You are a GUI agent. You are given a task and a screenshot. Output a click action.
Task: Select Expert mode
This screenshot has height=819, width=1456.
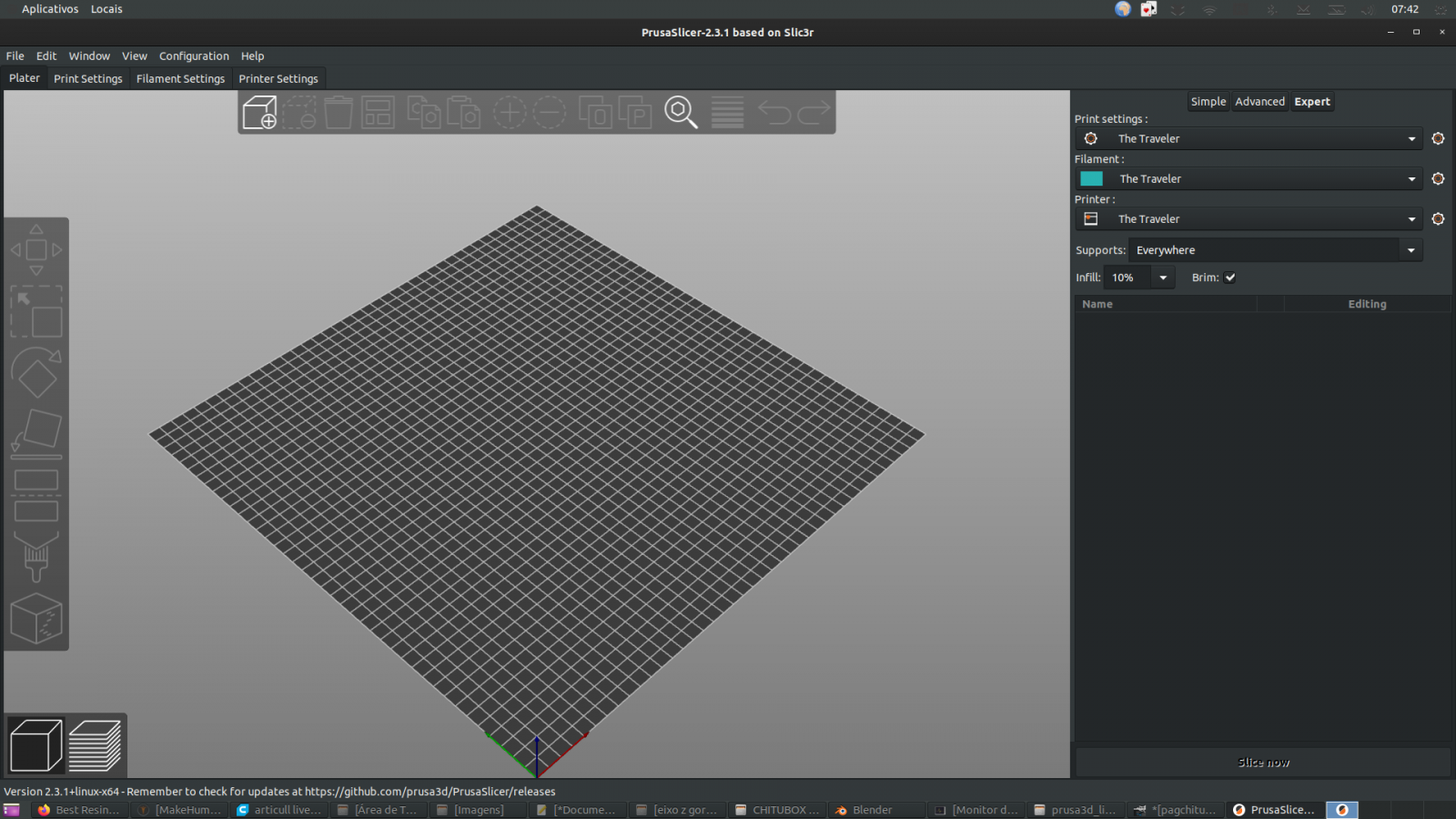point(1312,102)
